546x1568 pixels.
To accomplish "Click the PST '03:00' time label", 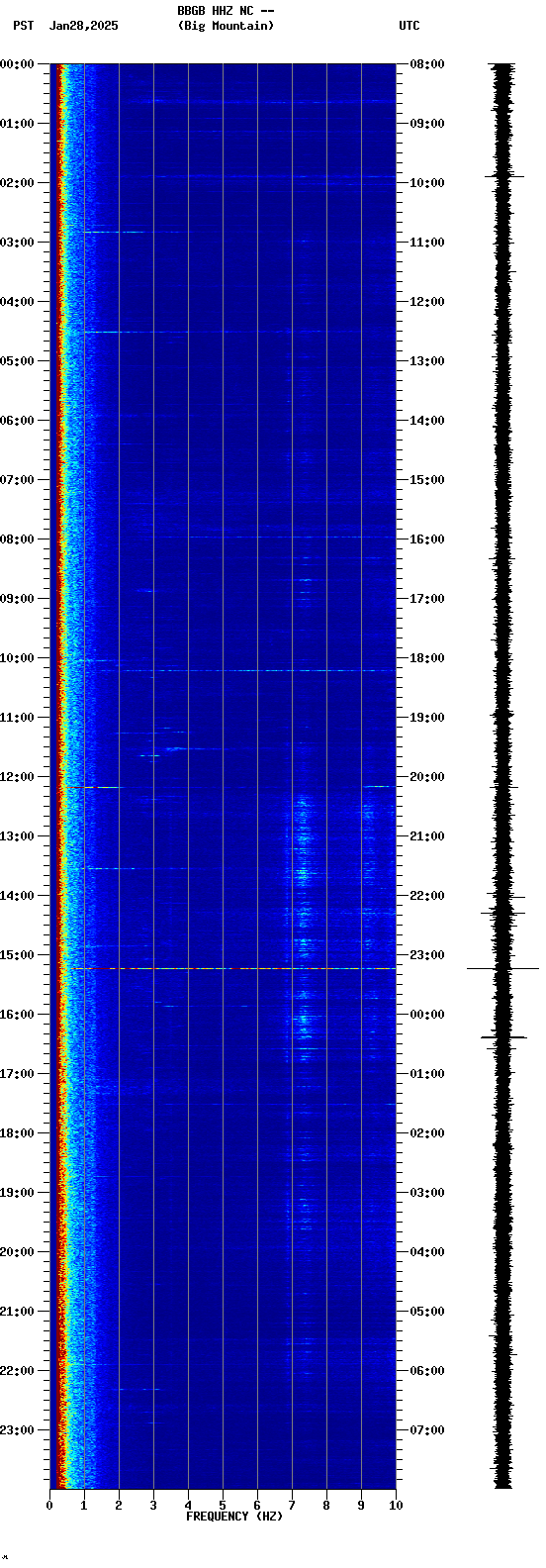I will click(x=17, y=243).
